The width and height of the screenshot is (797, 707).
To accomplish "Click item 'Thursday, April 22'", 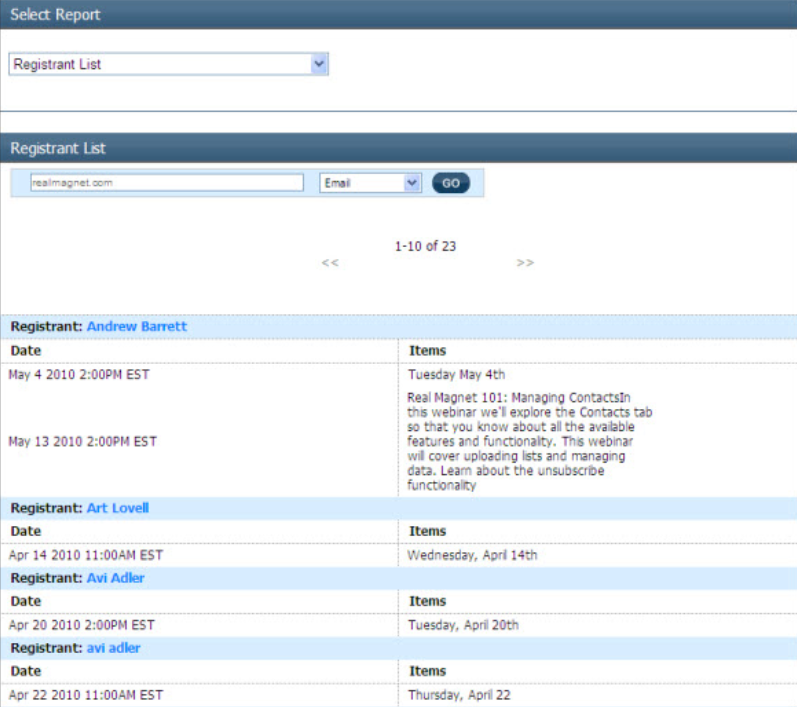I will pos(459,695).
